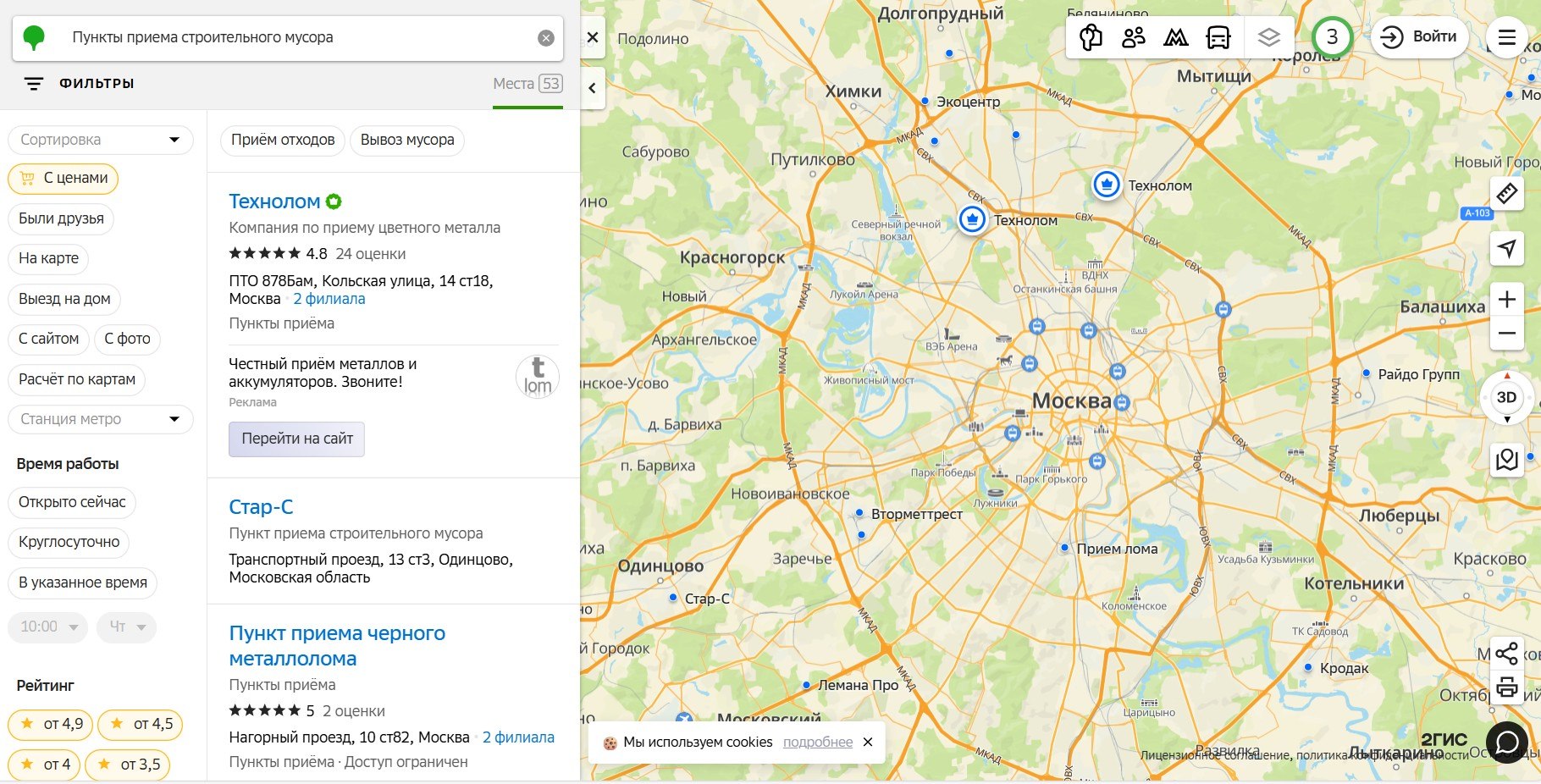Open the Стар-С listing title
Image resolution: width=1541 pixels, height=784 pixels.
point(261,507)
